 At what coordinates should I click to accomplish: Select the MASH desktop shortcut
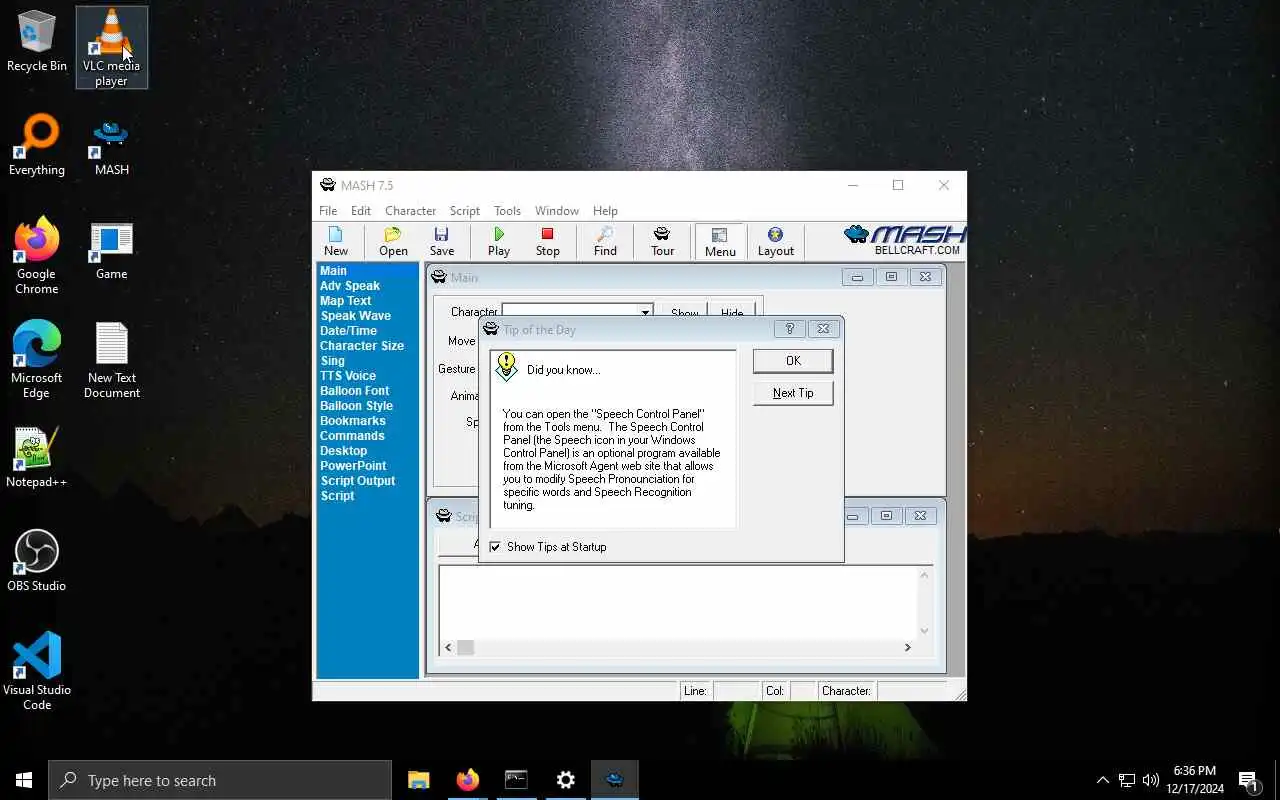pyautogui.click(x=111, y=148)
